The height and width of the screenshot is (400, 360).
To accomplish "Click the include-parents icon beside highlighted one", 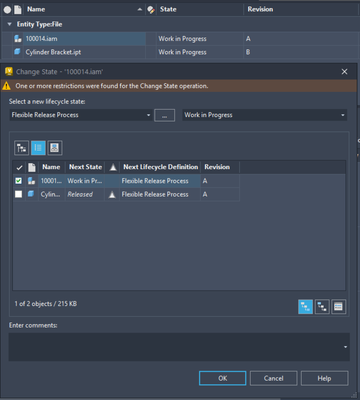I will coord(322,307).
